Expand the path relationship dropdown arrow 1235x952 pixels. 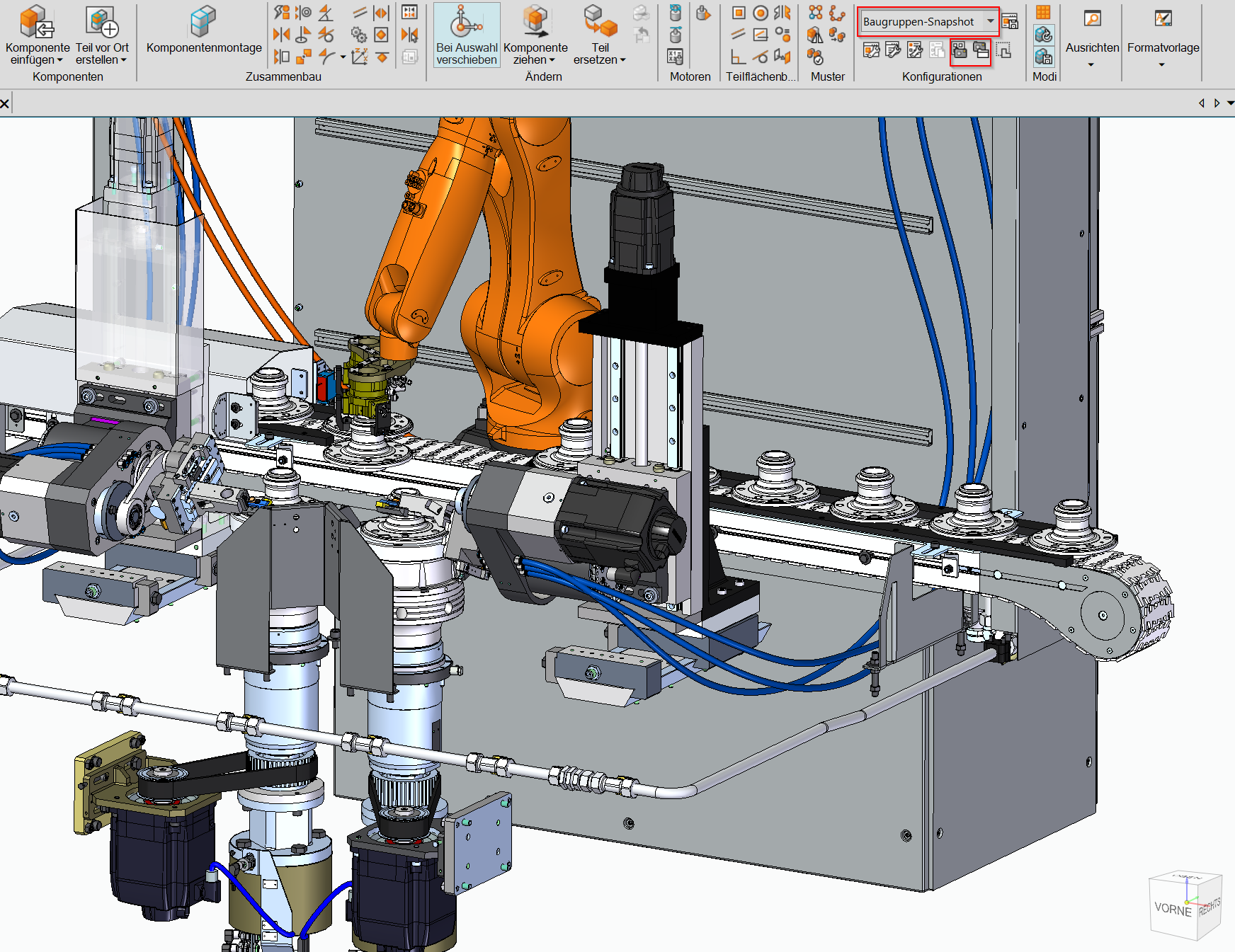(343, 57)
